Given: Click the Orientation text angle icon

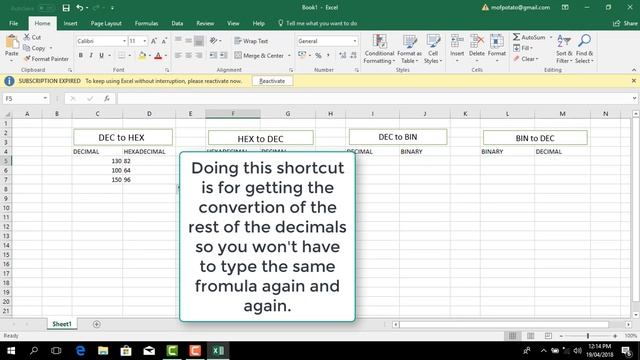Looking at the screenshot, I should tap(213, 41).
